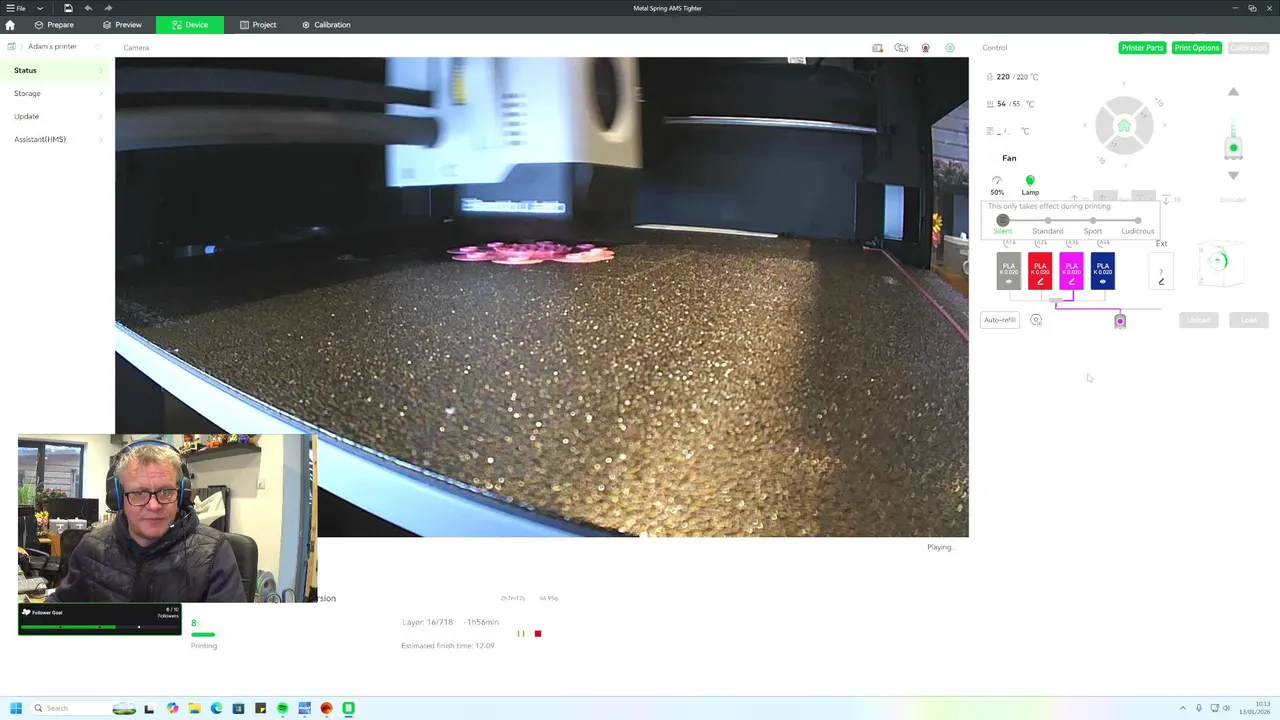Toggle the Lamp light
Viewport: 1280px width, 720px height.
point(1030,185)
